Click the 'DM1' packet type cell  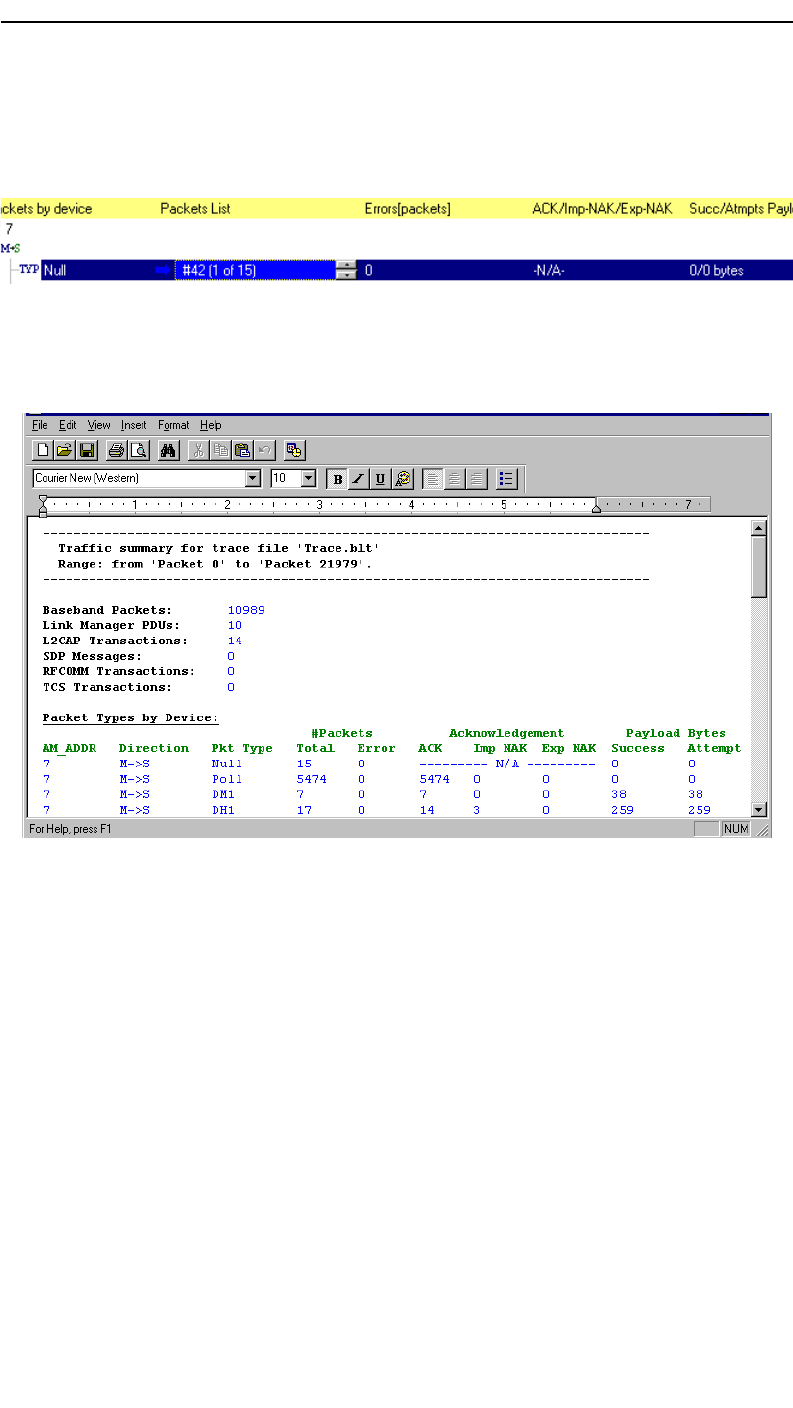click(223, 793)
